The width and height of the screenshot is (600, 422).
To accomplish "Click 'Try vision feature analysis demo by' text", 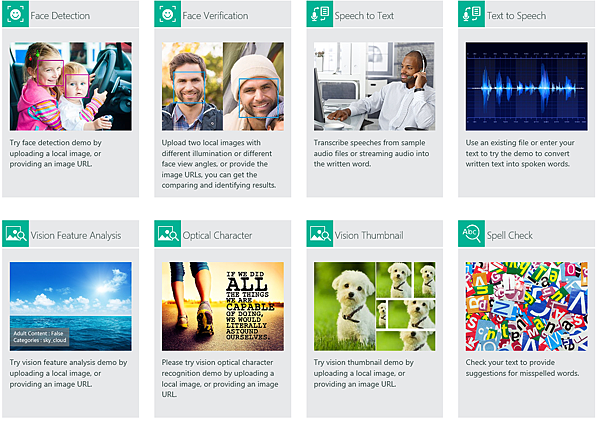I will tap(68, 362).
